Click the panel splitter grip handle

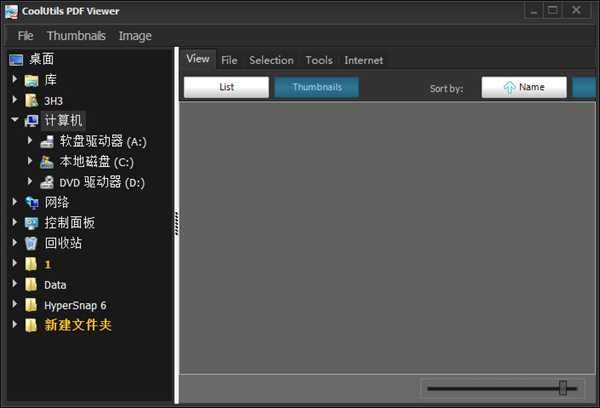(x=176, y=223)
